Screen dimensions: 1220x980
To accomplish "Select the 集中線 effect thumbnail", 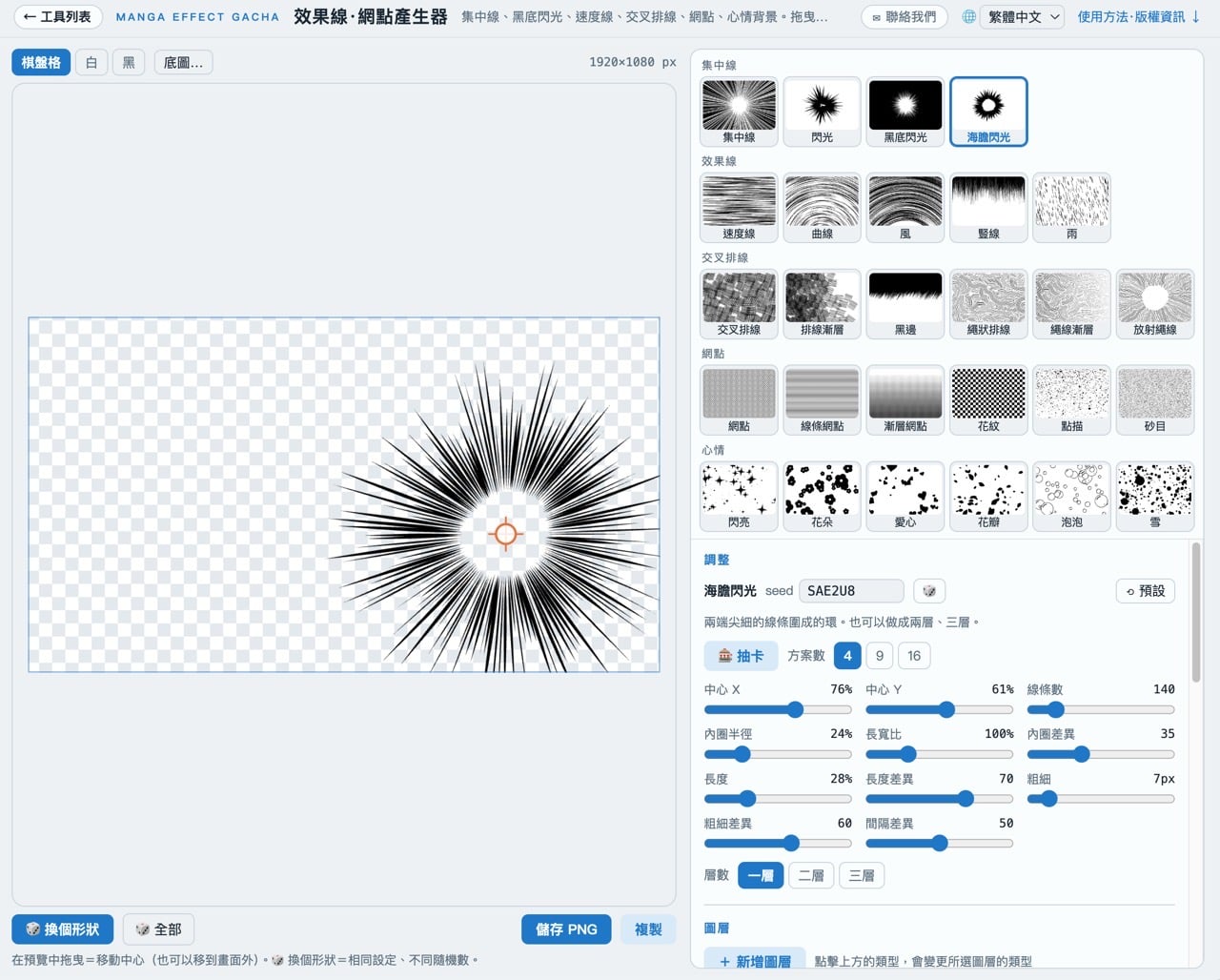I will click(739, 112).
